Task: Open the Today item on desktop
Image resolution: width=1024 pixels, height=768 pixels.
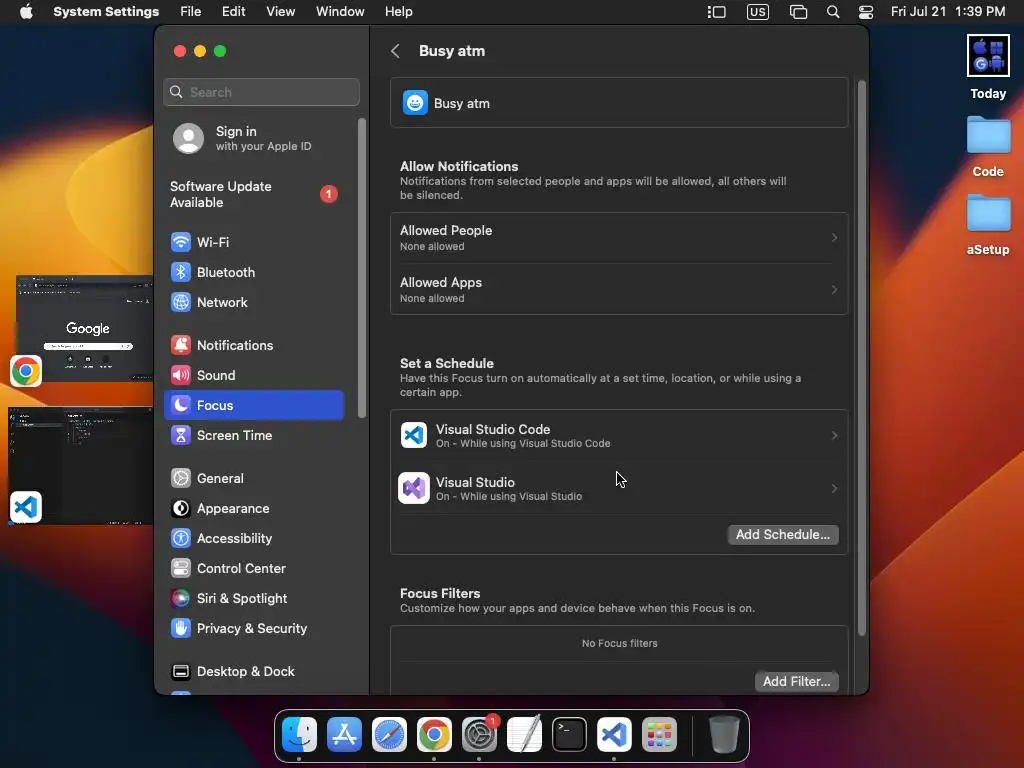Action: click(x=987, y=67)
